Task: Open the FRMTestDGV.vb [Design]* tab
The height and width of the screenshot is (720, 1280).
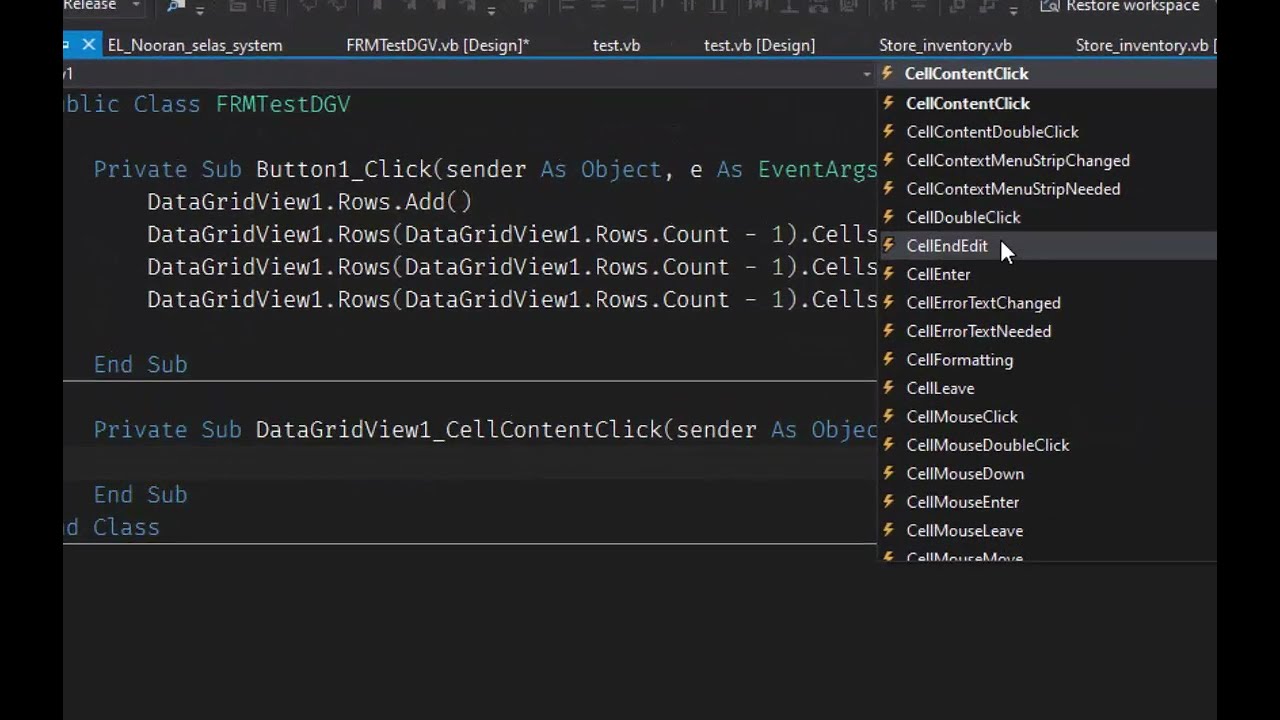Action: [437, 45]
